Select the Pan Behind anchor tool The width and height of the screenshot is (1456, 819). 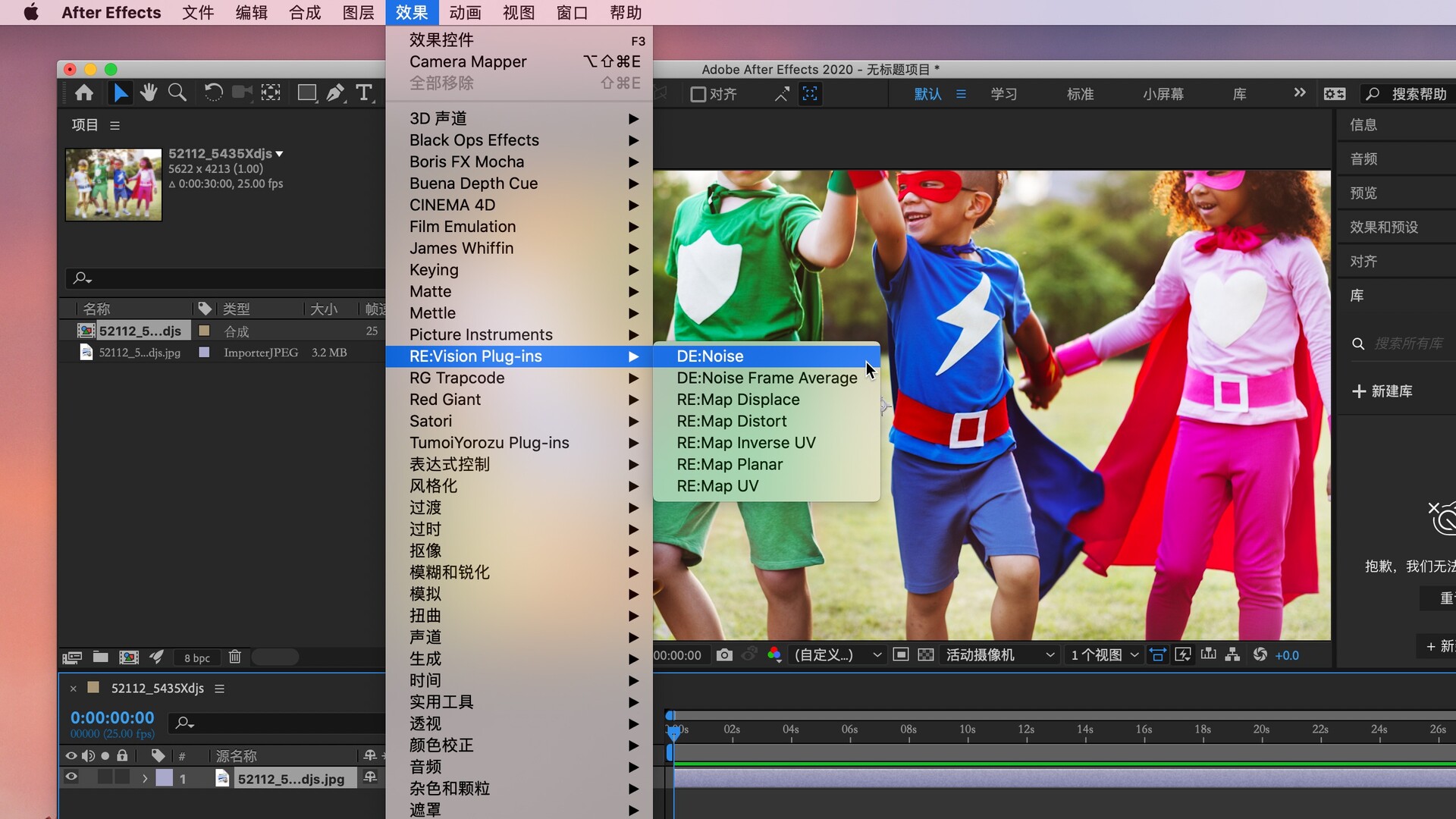[271, 93]
